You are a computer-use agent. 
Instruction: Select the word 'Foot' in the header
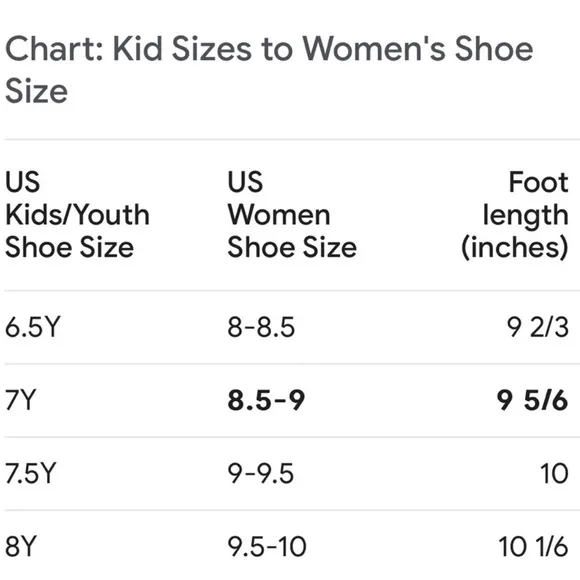(x=539, y=182)
